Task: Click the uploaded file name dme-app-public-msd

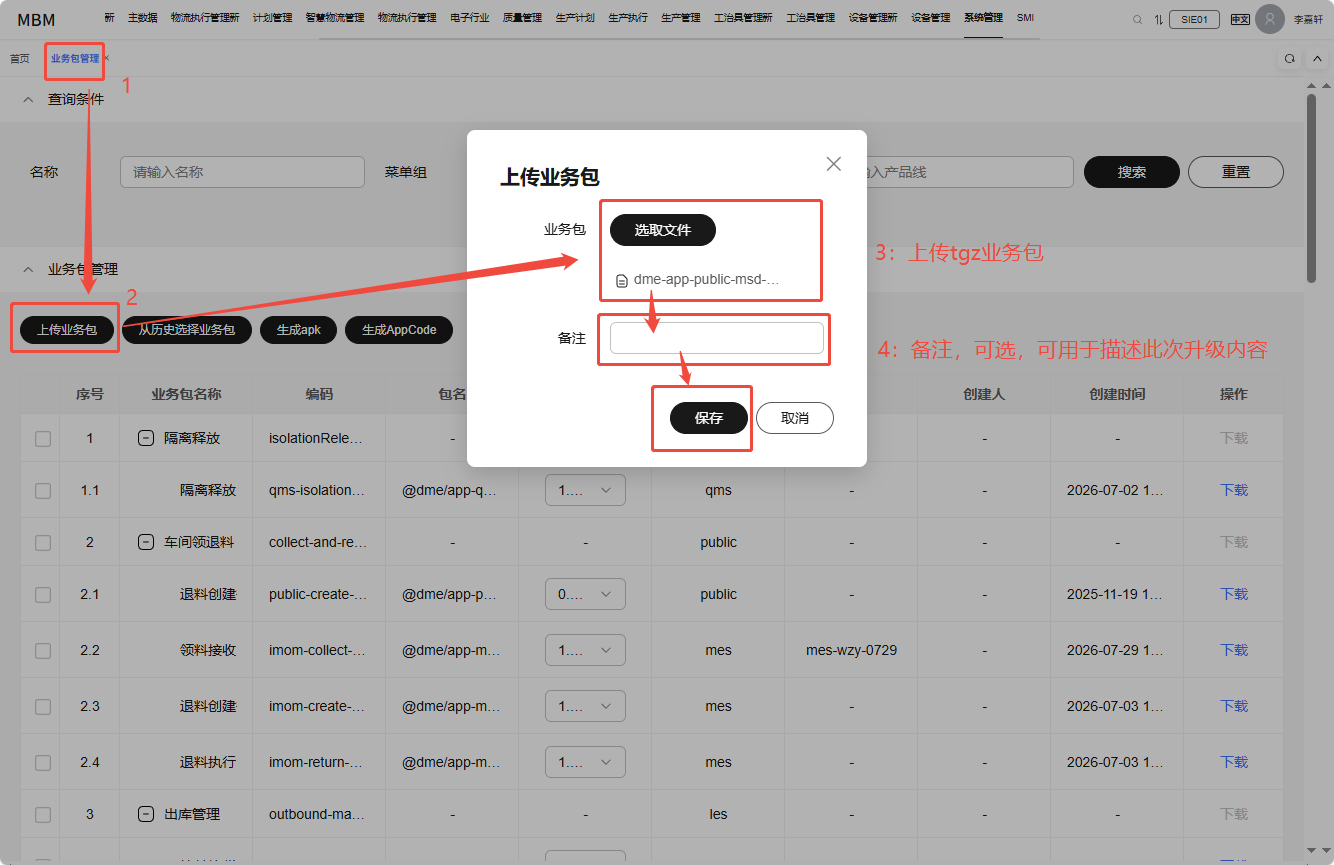Action: [706, 280]
